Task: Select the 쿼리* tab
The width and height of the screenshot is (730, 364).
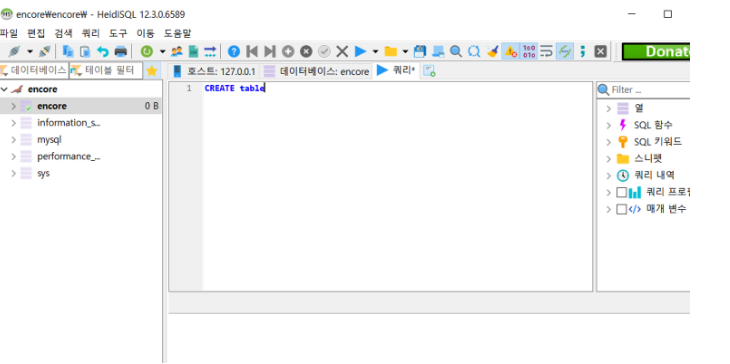Action: pyautogui.click(x=396, y=71)
